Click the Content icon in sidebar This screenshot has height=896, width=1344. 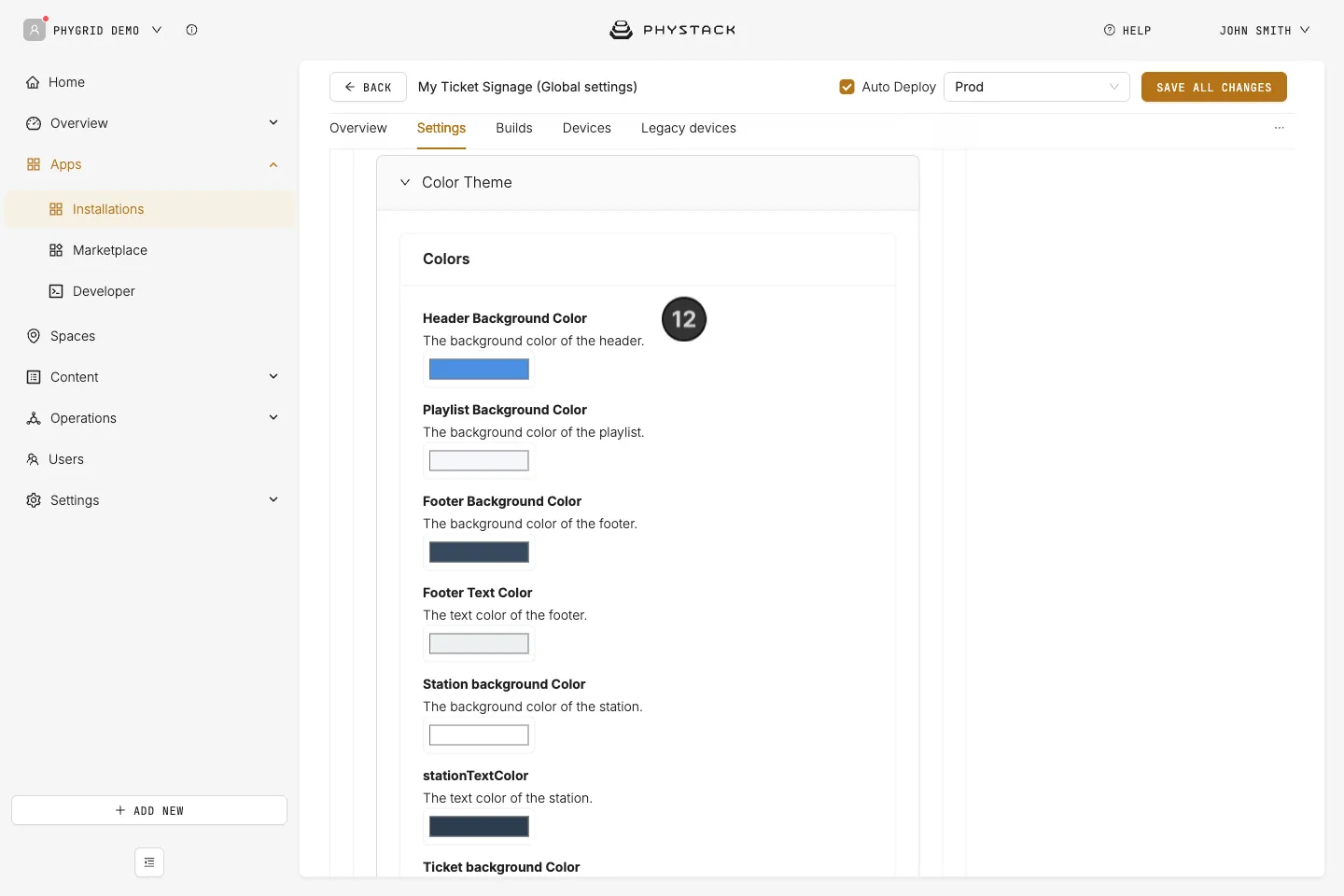[x=34, y=377]
